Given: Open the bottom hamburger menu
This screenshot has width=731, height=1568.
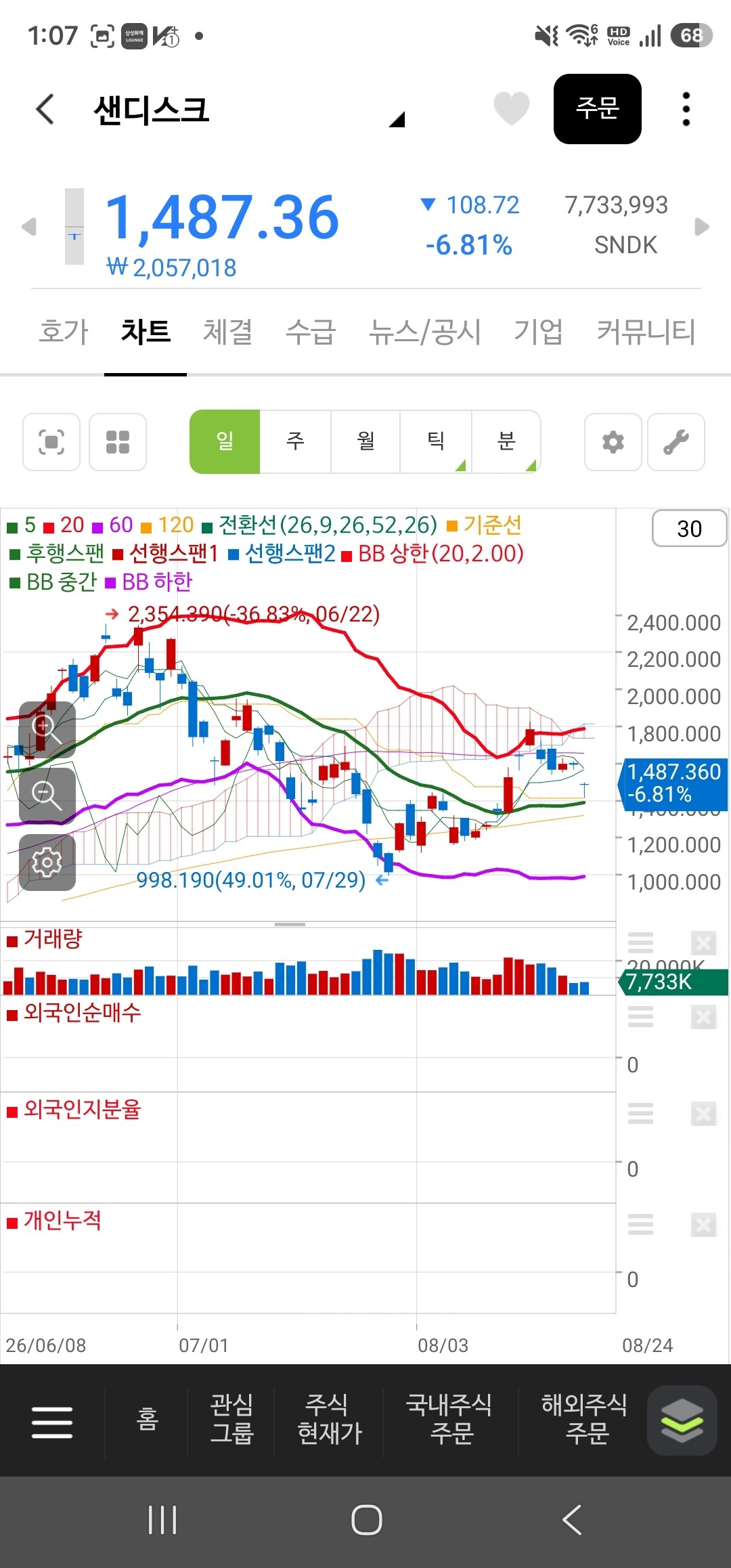Looking at the screenshot, I should pyautogui.click(x=52, y=1421).
